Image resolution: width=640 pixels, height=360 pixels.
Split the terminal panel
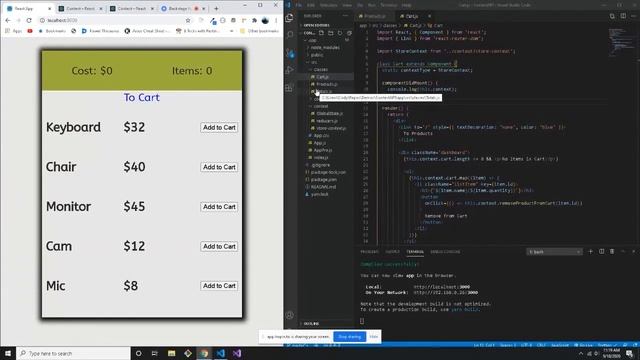tap(601, 251)
